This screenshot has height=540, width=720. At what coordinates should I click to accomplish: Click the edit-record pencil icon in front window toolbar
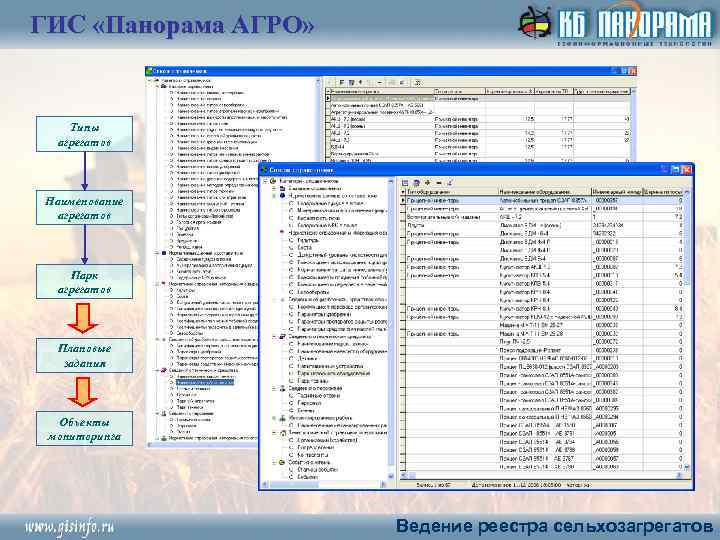tap(450, 183)
